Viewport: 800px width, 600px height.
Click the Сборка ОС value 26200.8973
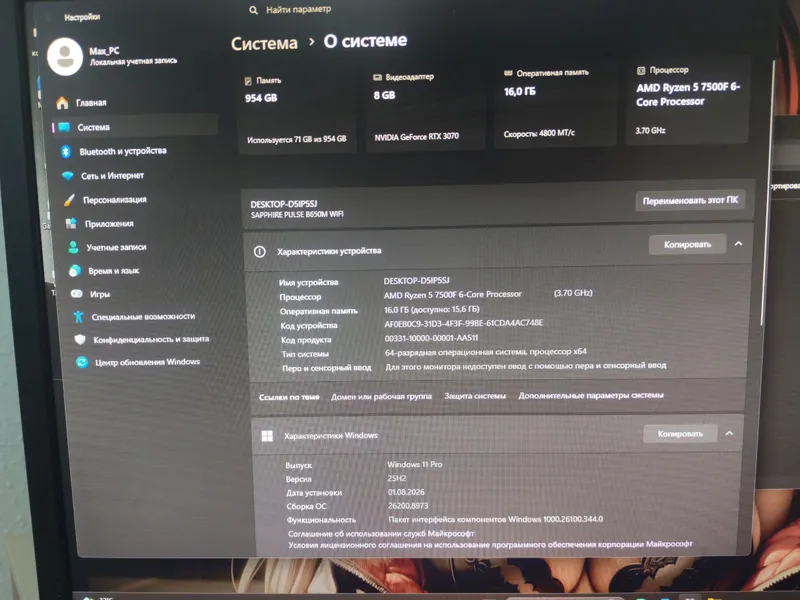[408, 506]
